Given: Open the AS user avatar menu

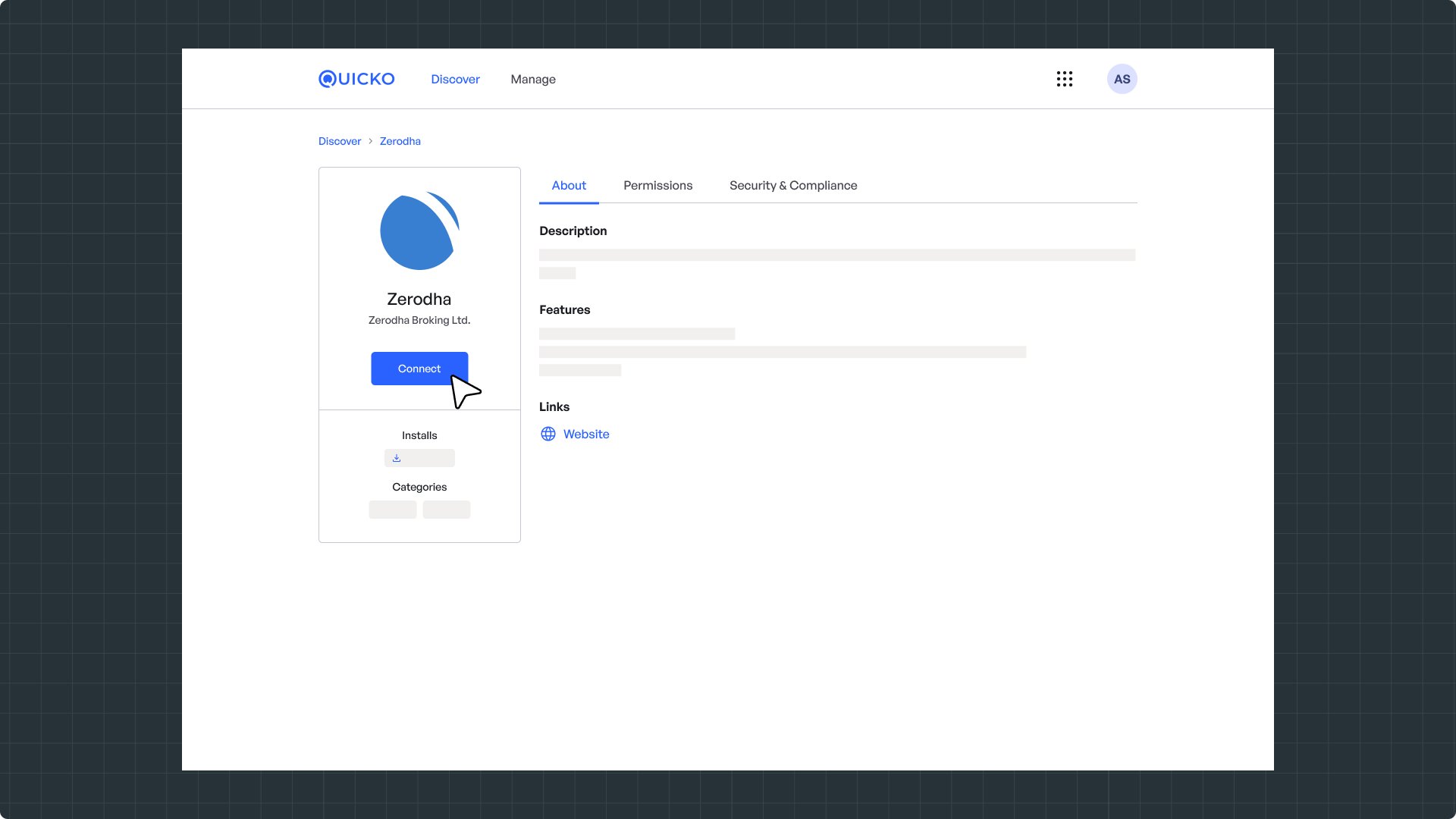Looking at the screenshot, I should pyautogui.click(x=1122, y=79).
